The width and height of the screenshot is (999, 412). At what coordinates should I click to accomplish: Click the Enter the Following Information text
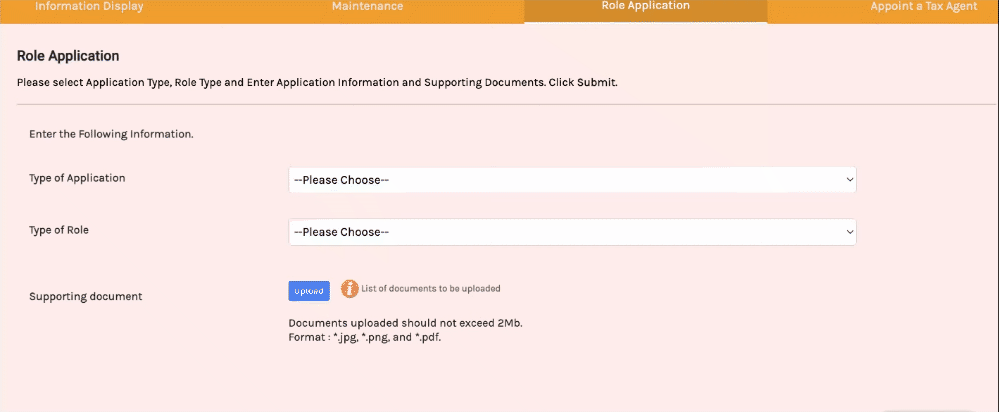[x=111, y=135]
